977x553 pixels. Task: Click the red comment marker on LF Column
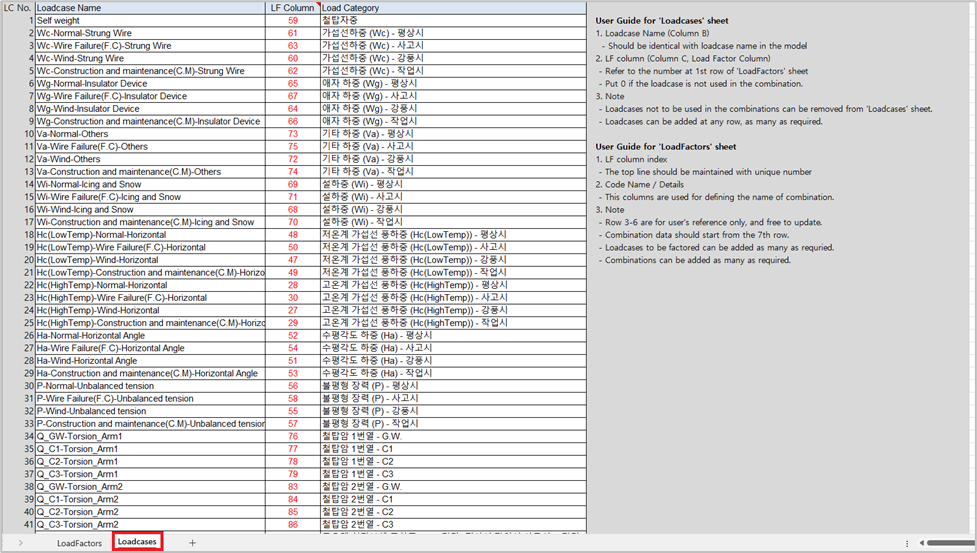pyautogui.click(x=316, y=4)
